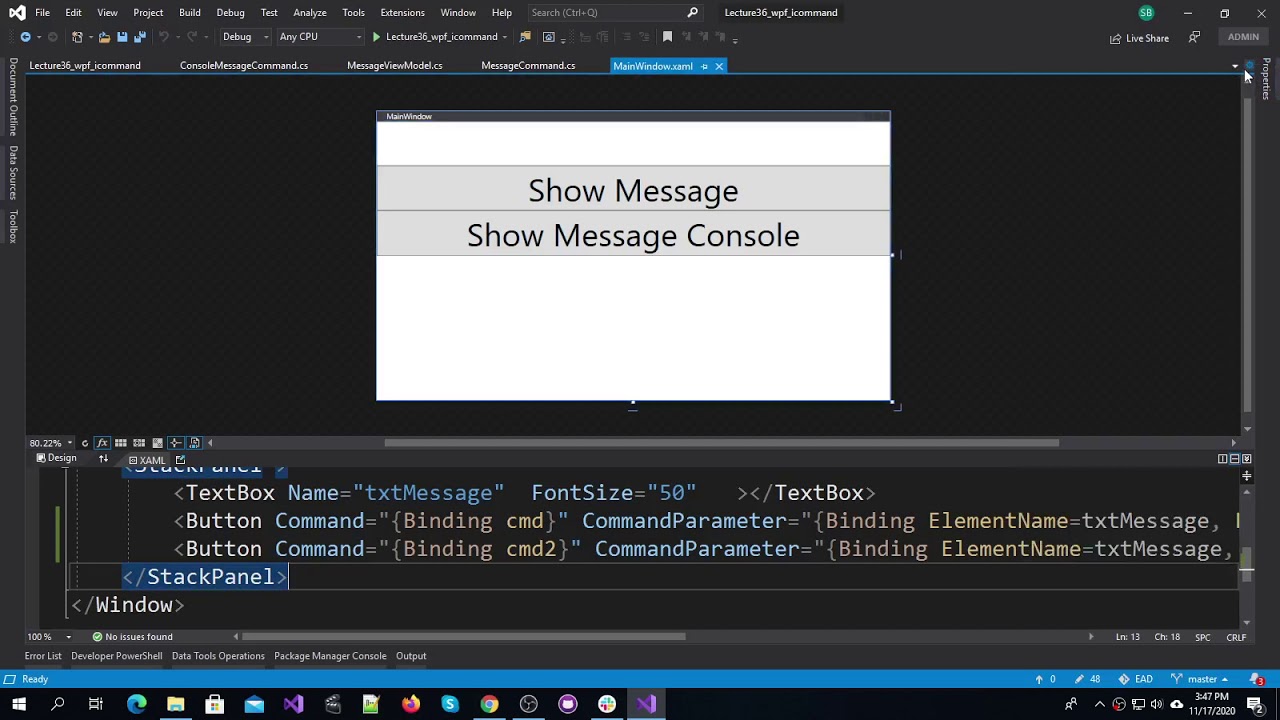Screen dimensions: 1280x720
Task: Click code editor horizontal scrollbar thumb
Action: [464, 637]
